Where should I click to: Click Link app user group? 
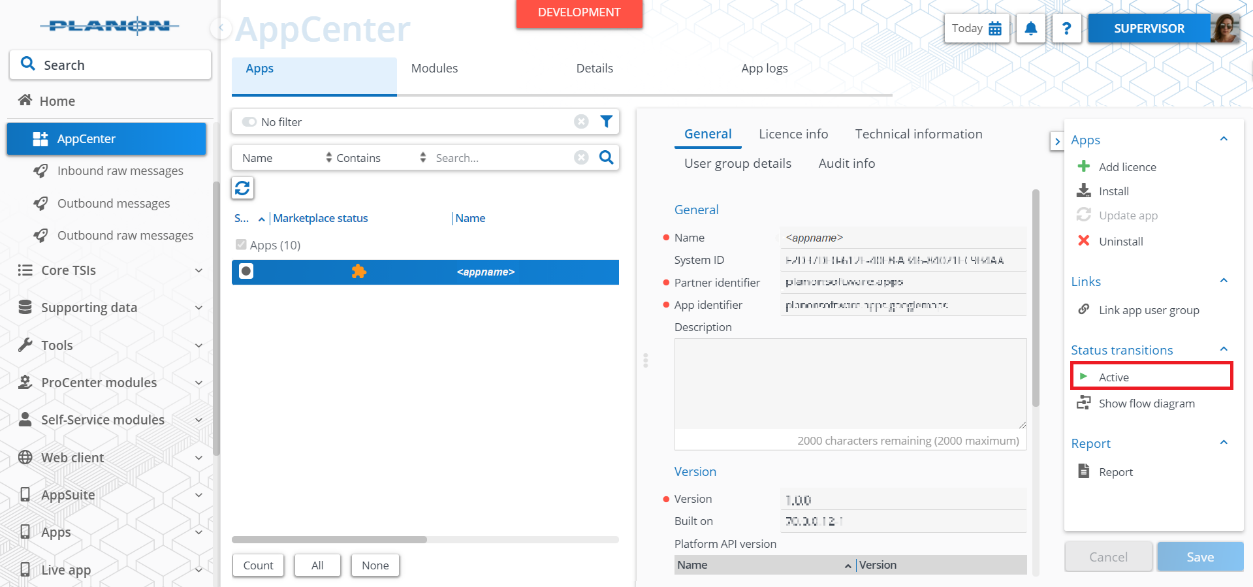1137,310
